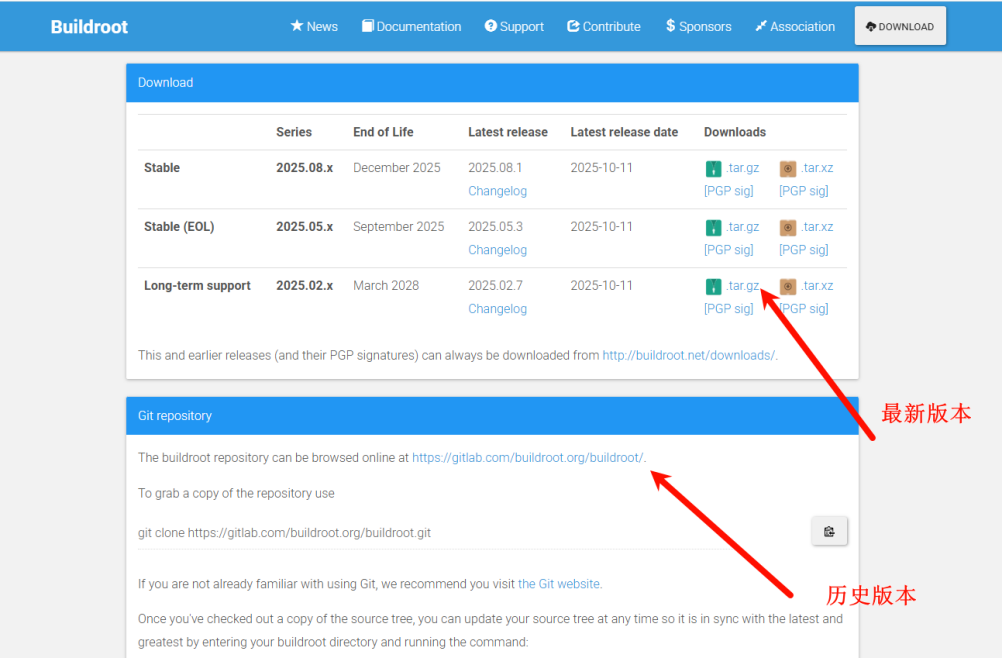
Task: Open the Sponsors page
Action: (698, 26)
